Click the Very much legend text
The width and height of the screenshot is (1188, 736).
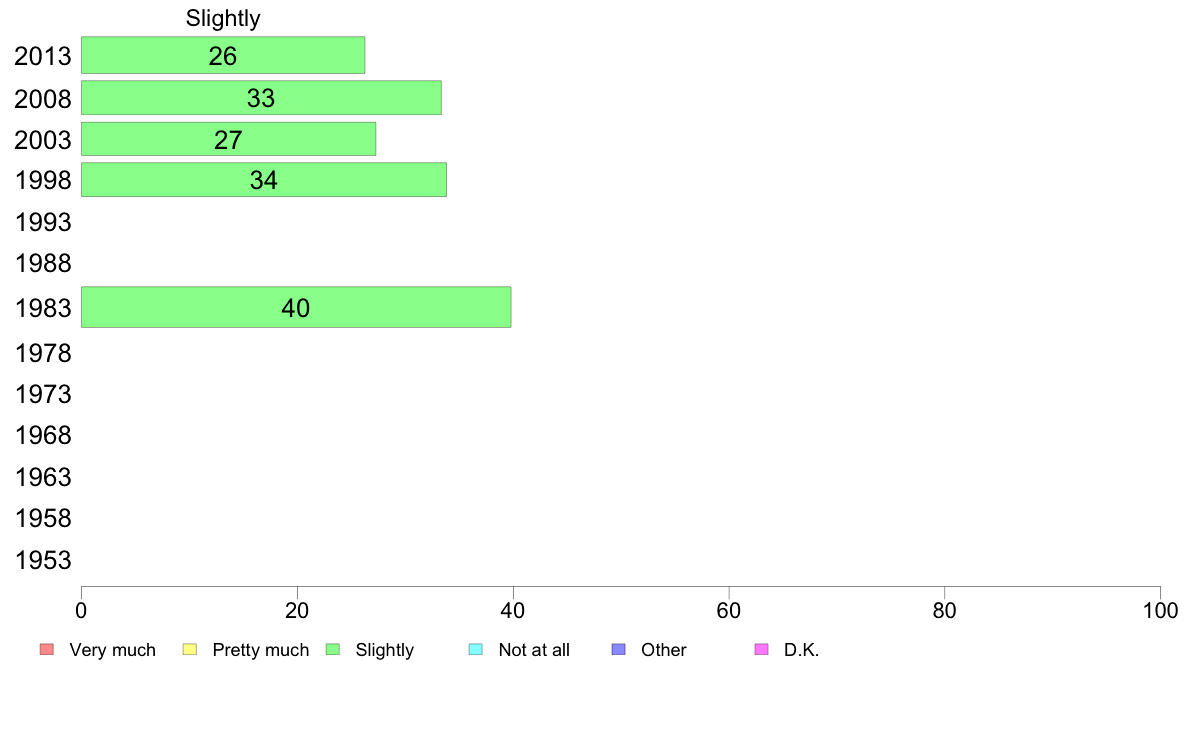click(112, 650)
